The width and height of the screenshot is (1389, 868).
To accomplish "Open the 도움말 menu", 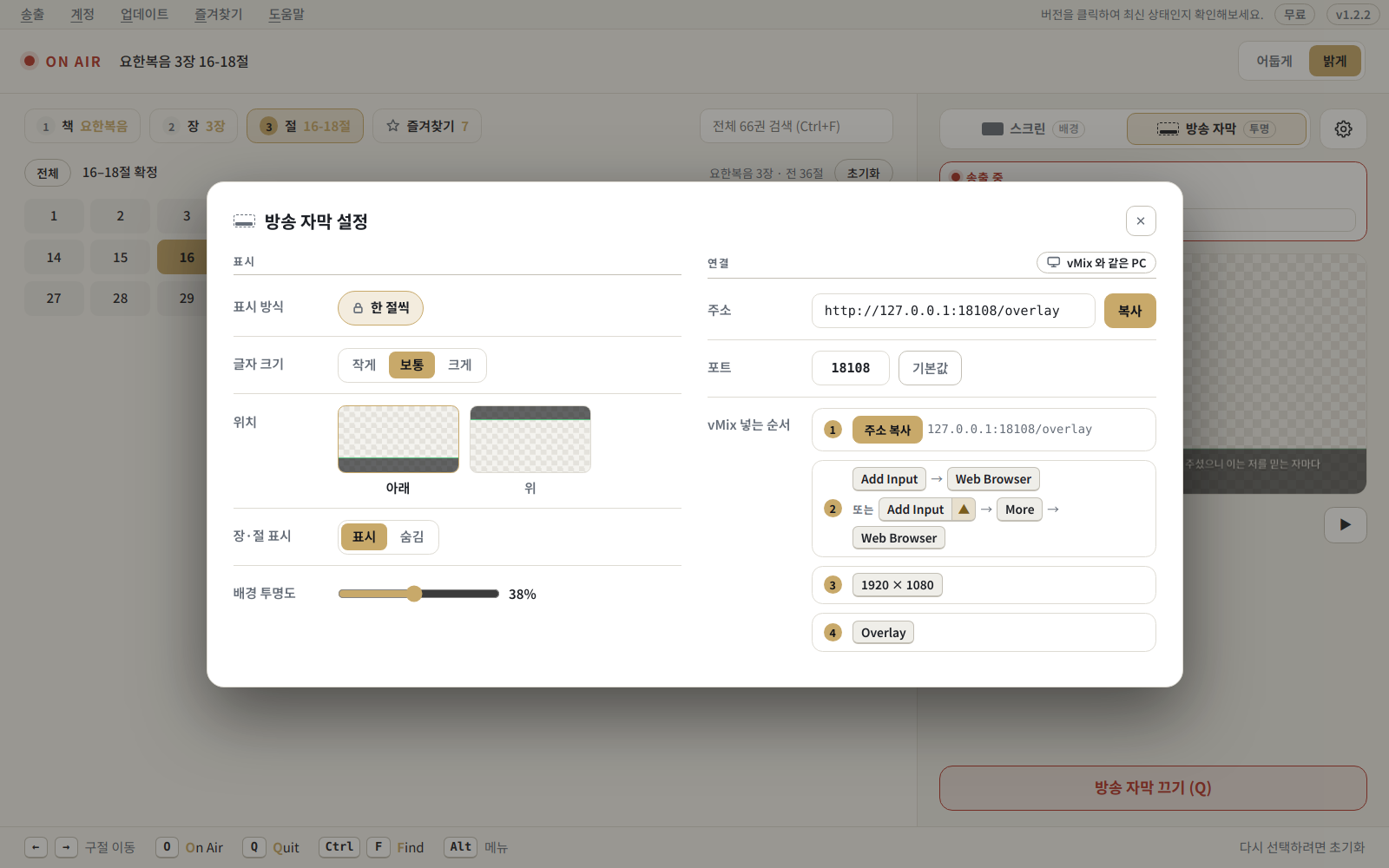I will [286, 15].
